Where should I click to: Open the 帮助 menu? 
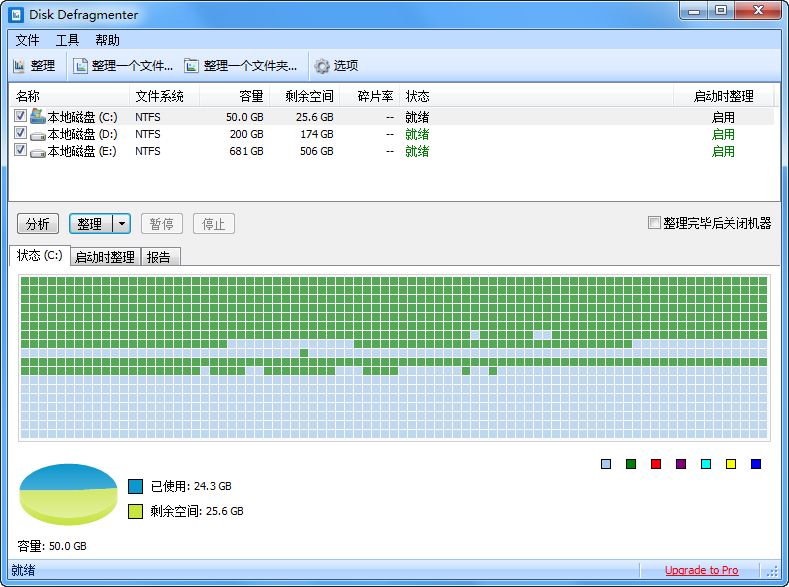tap(108, 40)
